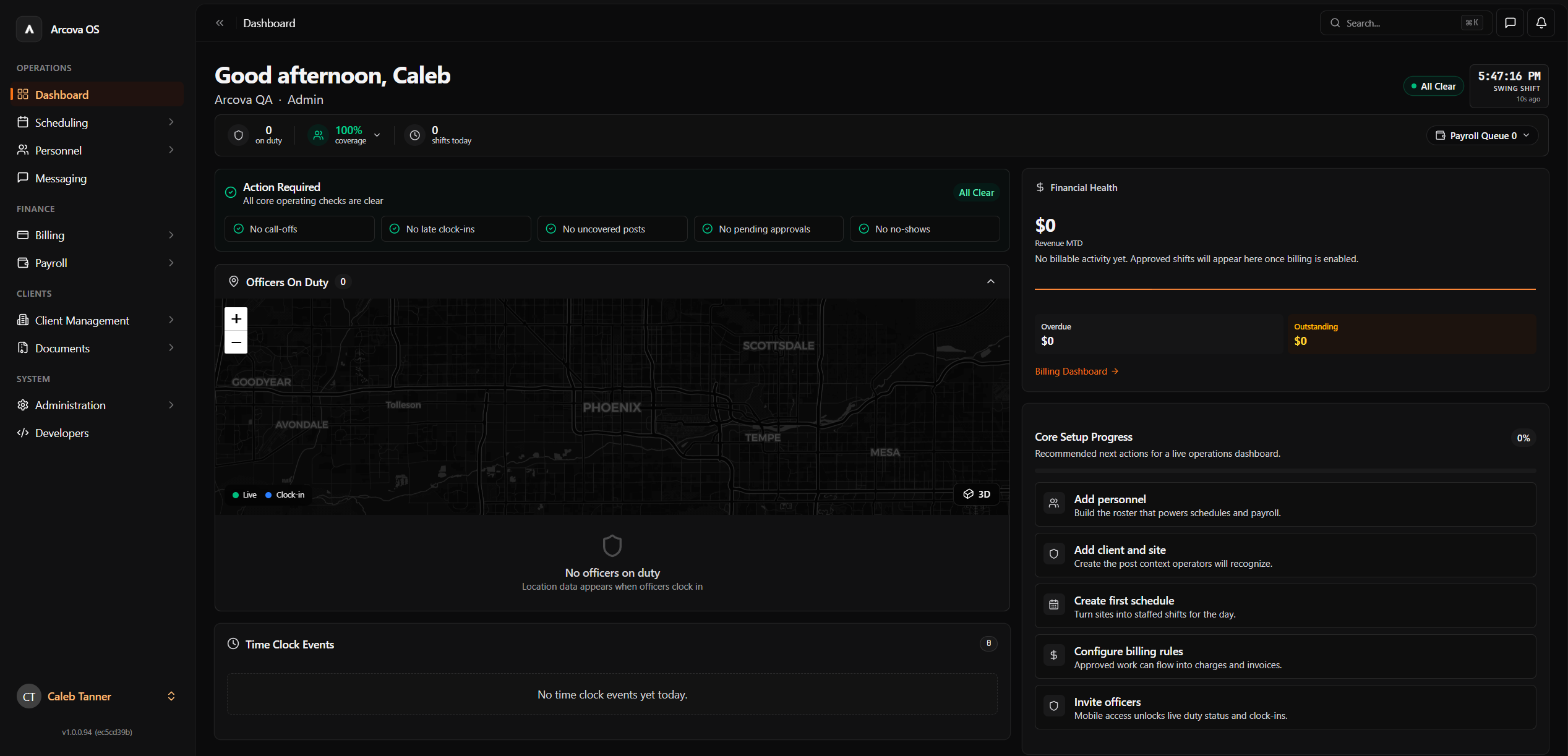Click the Add client and site shield icon
The width and height of the screenshot is (1568, 756).
point(1054,554)
